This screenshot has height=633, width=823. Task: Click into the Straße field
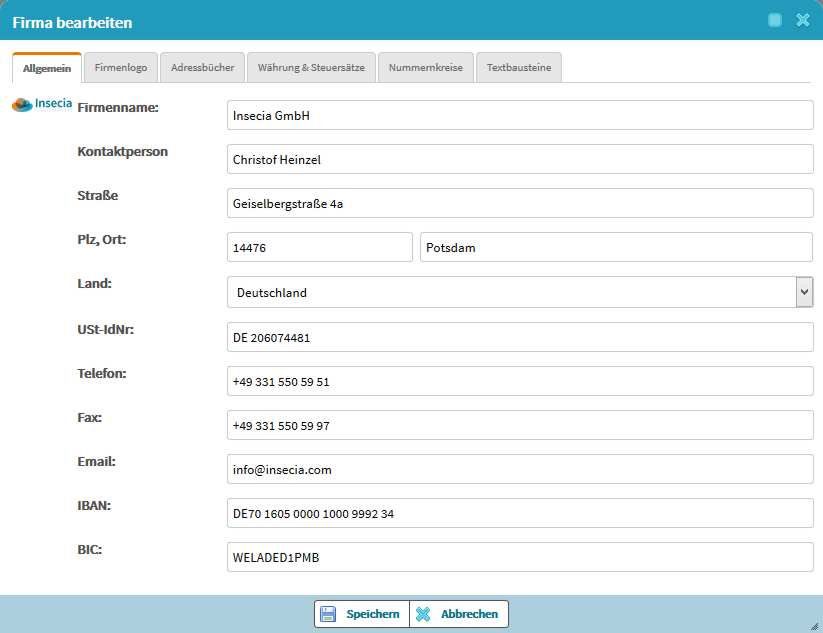(x=520, y=204)
